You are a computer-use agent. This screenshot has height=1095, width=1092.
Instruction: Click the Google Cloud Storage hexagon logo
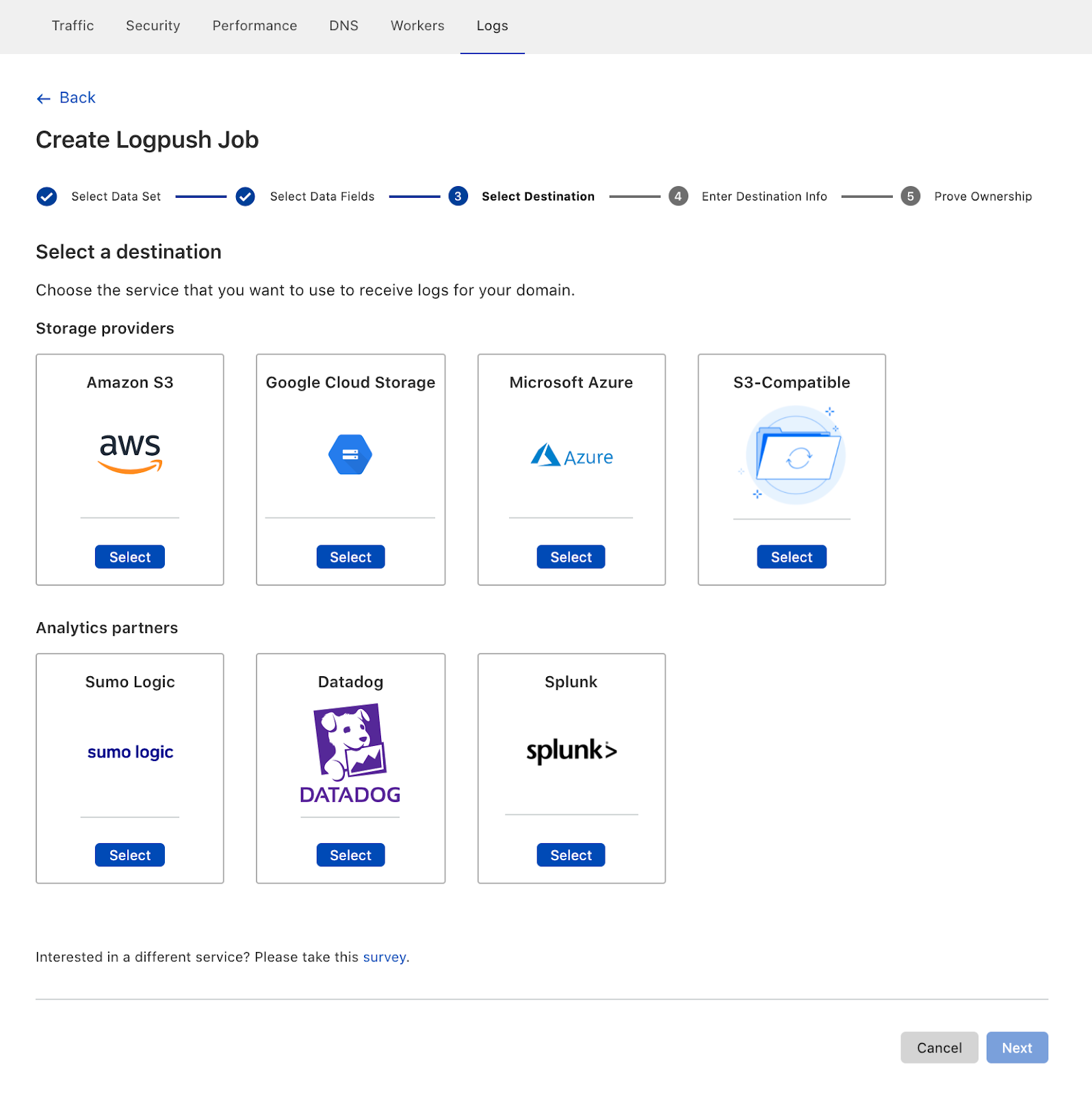click(x=350, y=454)
